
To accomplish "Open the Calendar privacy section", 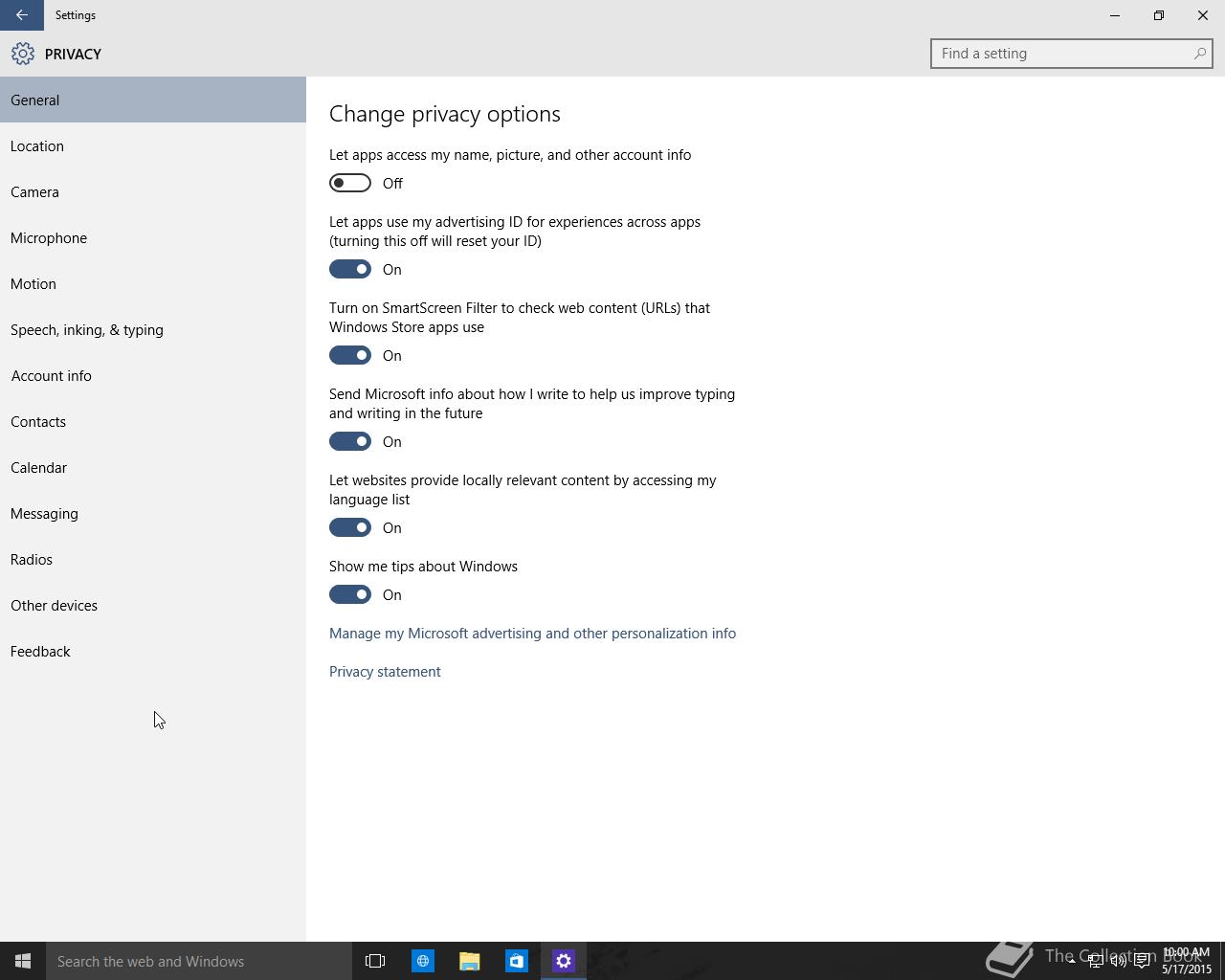I will click(153, 467).
